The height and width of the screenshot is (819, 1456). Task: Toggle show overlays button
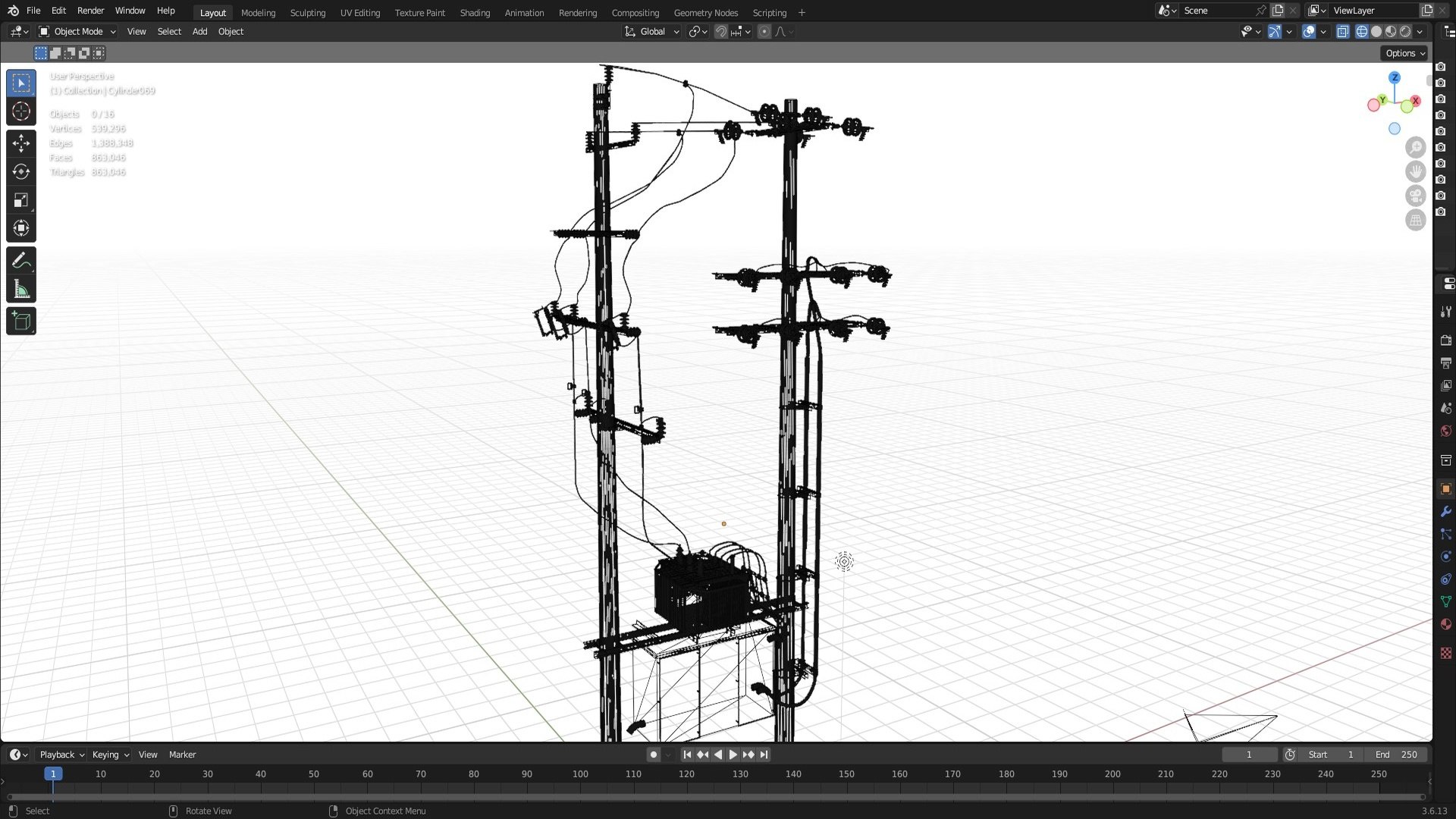[1309, 32]
